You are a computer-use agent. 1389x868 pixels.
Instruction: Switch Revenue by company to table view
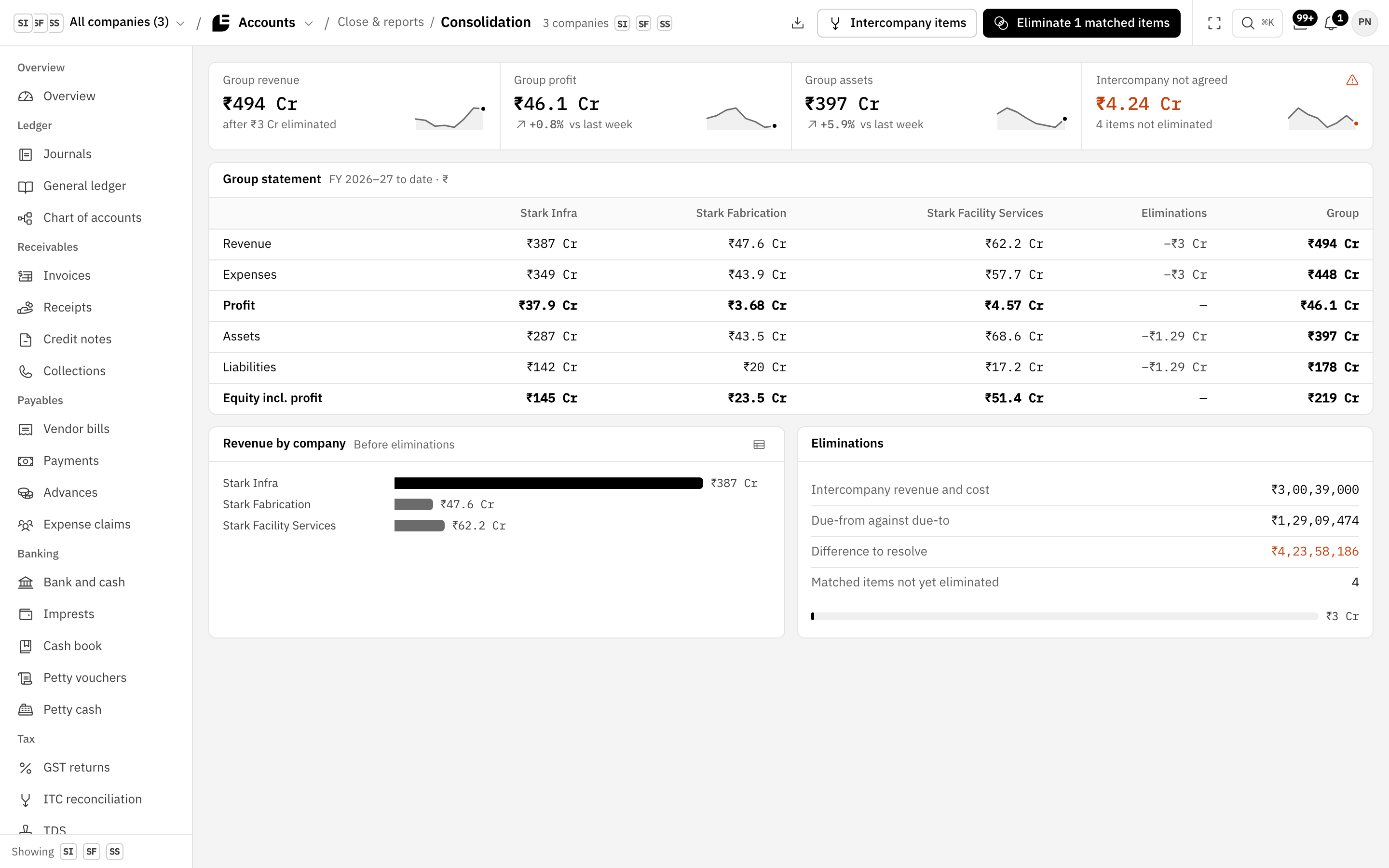[x=759, y=444]
